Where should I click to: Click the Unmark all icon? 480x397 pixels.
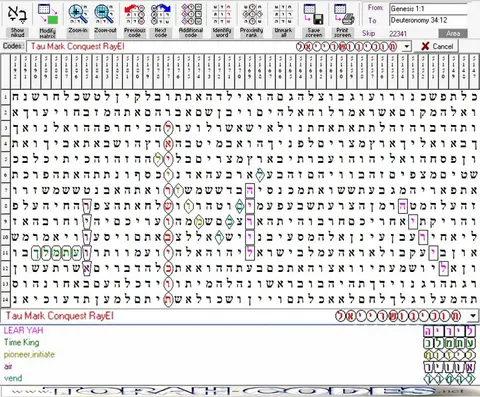(283, 14)
